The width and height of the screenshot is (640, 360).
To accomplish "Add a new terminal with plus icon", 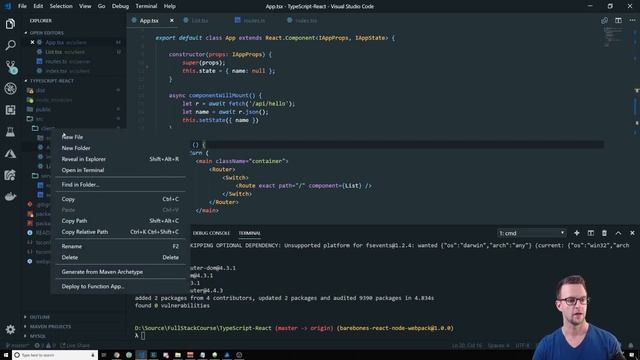I will click(x=577, y=233).
